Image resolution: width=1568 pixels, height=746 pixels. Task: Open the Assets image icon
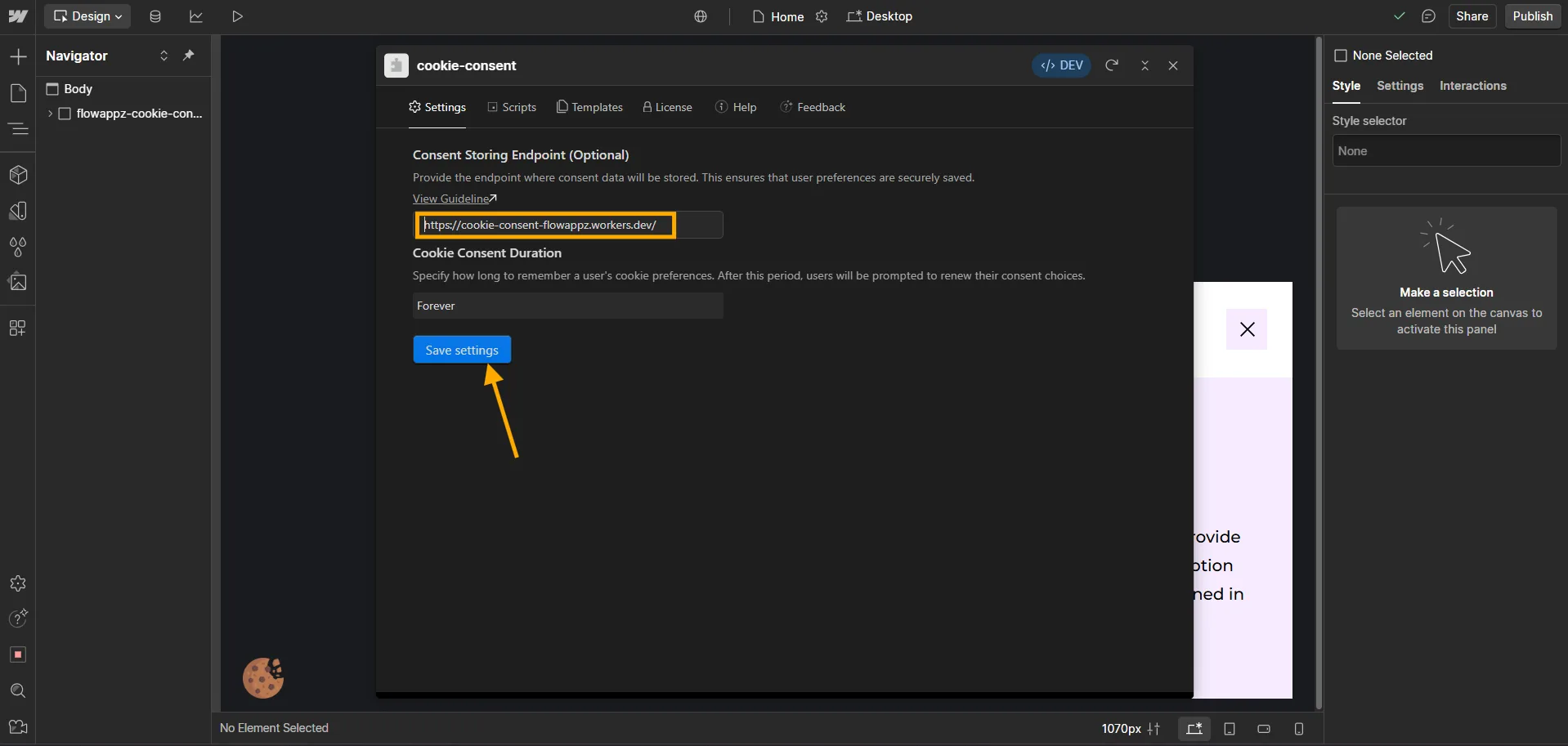[18, 282]
